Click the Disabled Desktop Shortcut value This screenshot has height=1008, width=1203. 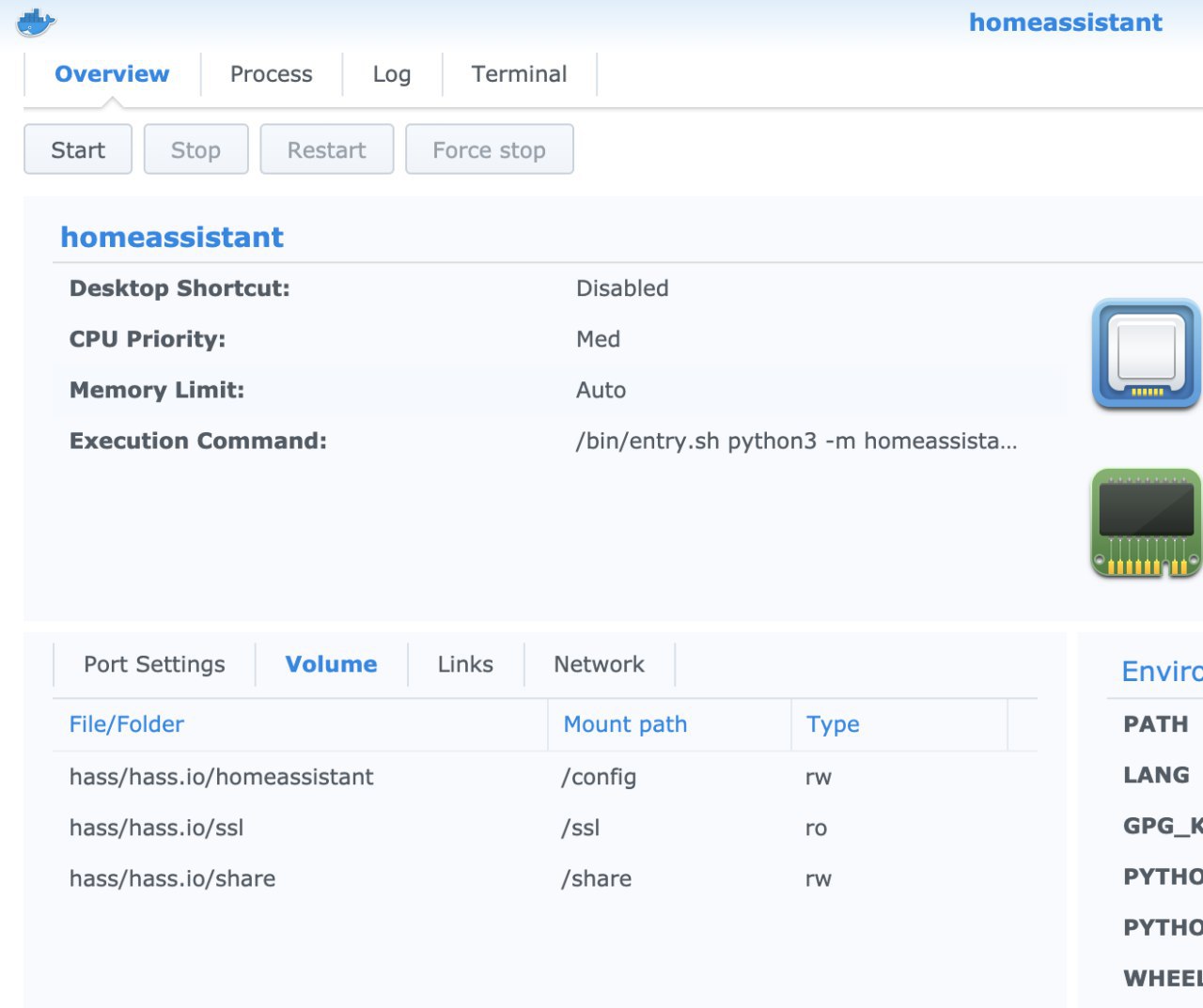[x=622, y=288]
